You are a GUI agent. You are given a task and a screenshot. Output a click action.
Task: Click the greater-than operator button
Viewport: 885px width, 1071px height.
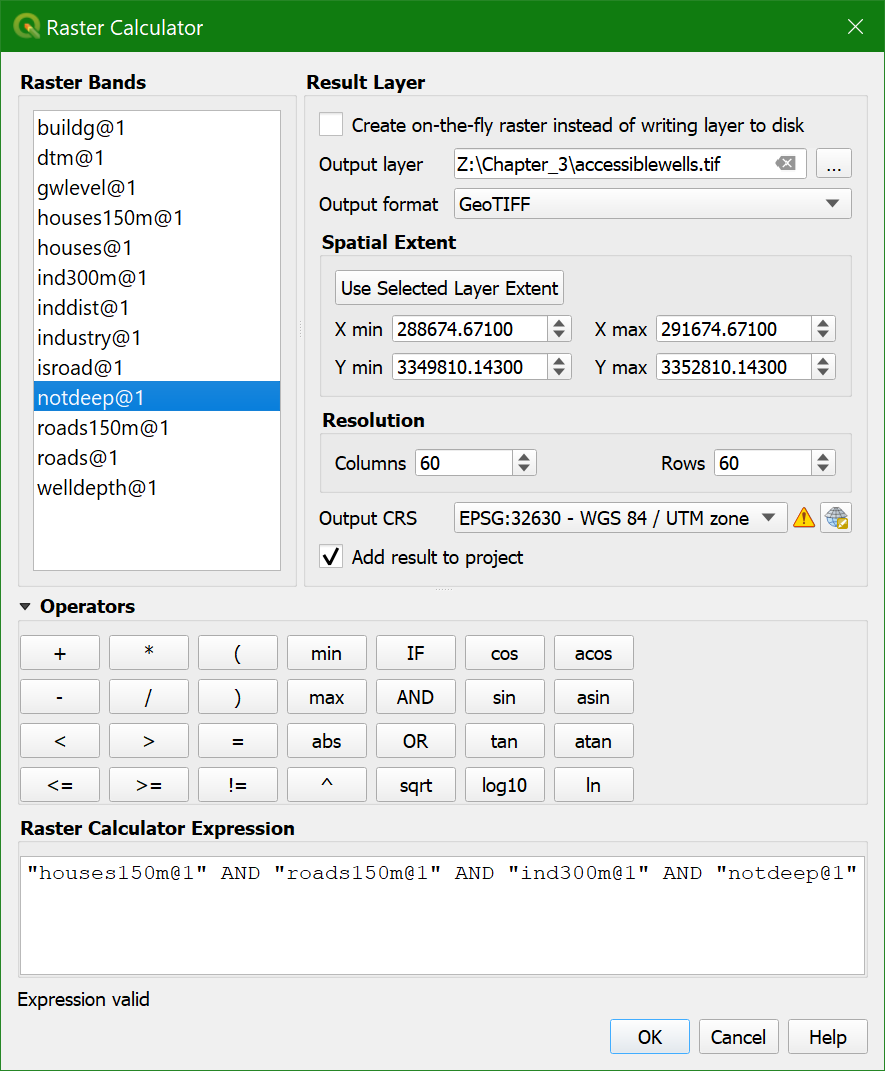point(149,741)
